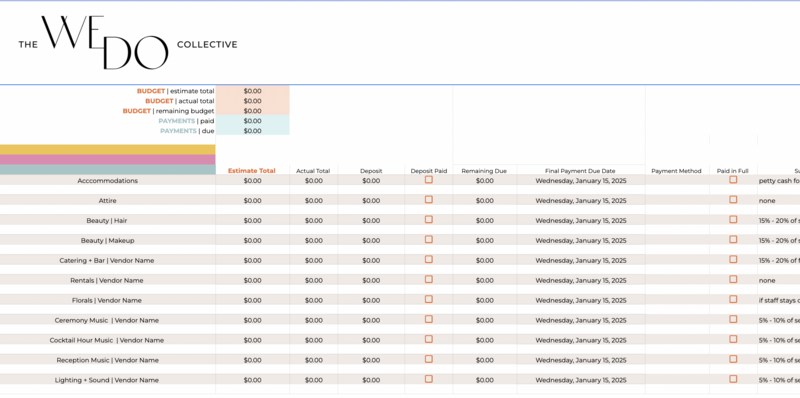The width and height of the screenshot is (800, 398).
Task: Select the BUDGET actual total value cell
Action: 253,101
